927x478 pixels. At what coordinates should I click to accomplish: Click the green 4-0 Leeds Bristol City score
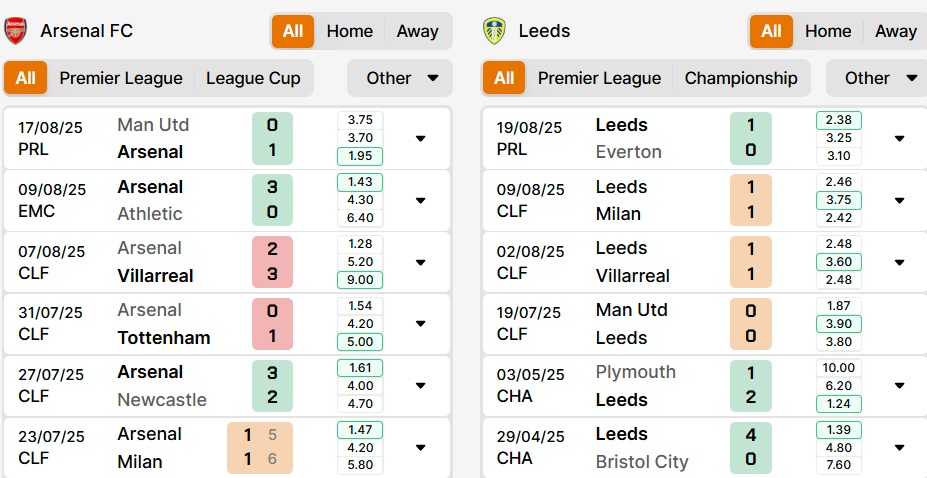coord(751,447)
